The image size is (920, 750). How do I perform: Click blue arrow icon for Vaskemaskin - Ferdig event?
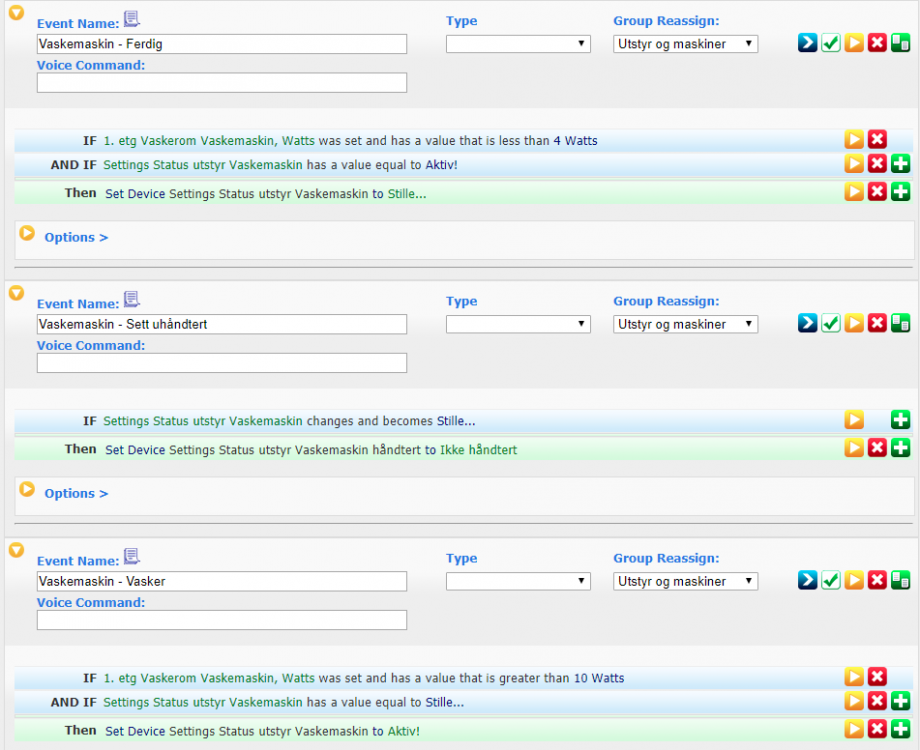coord(807,43)
